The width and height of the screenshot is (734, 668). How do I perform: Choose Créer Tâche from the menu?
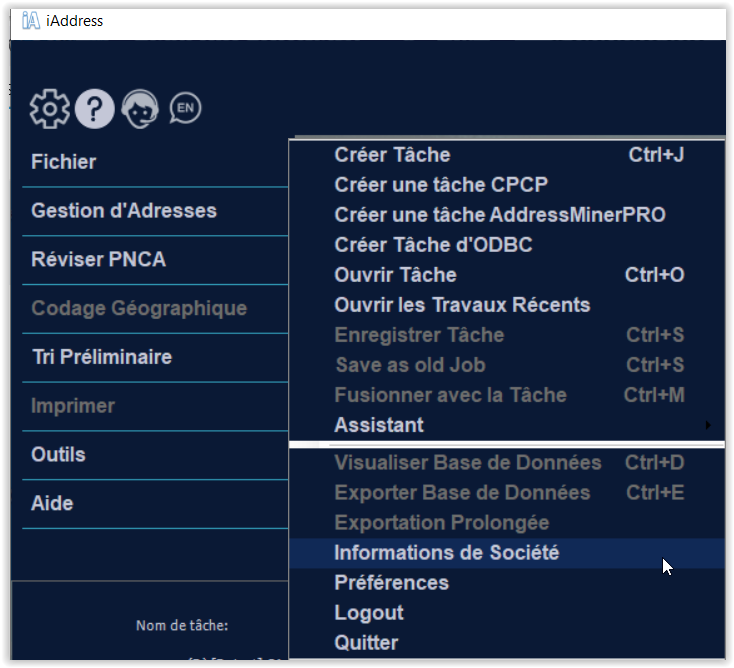point(392,155)
